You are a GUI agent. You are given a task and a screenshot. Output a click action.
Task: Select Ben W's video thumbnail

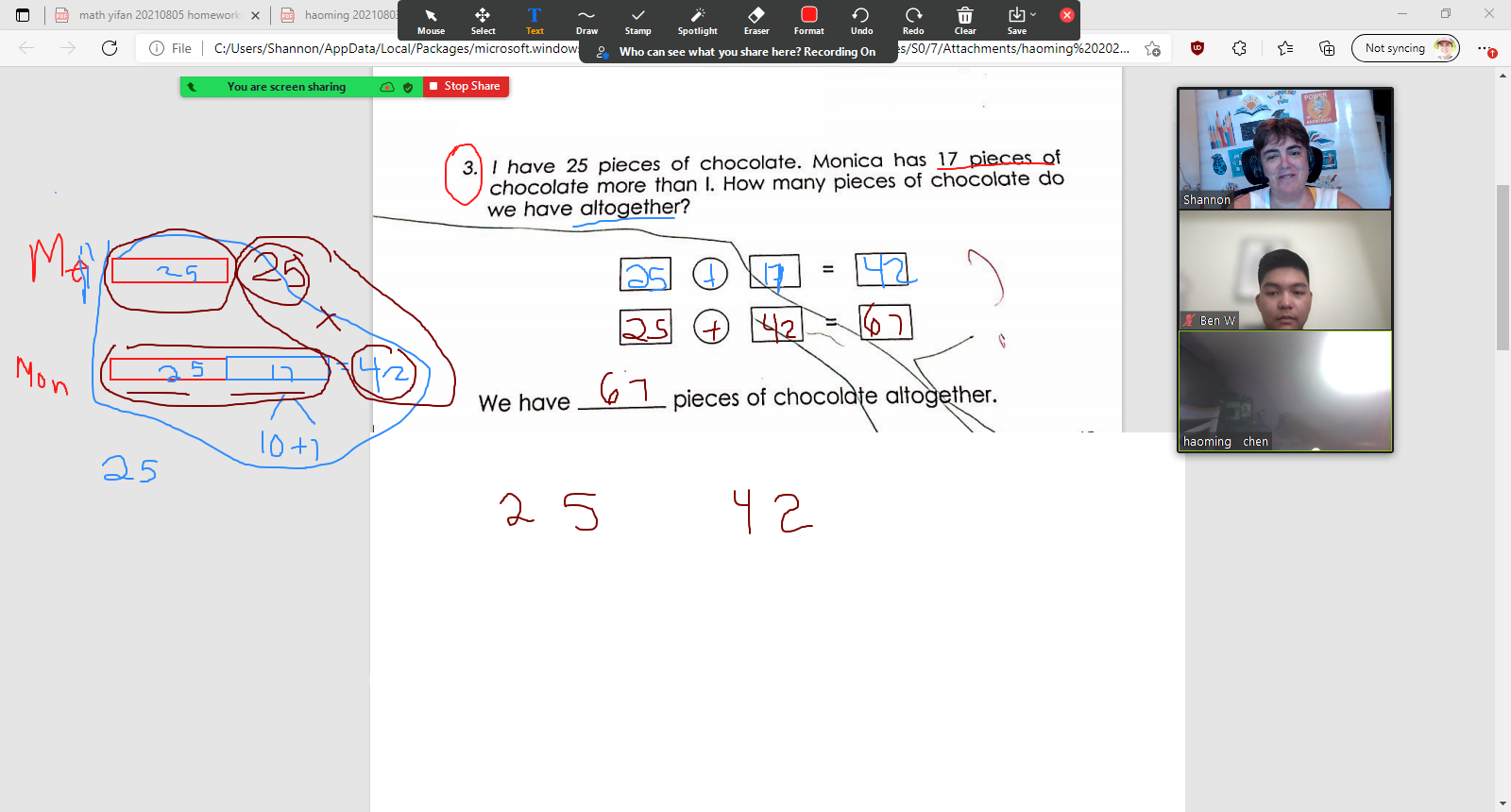click(x=1285, y=270)
